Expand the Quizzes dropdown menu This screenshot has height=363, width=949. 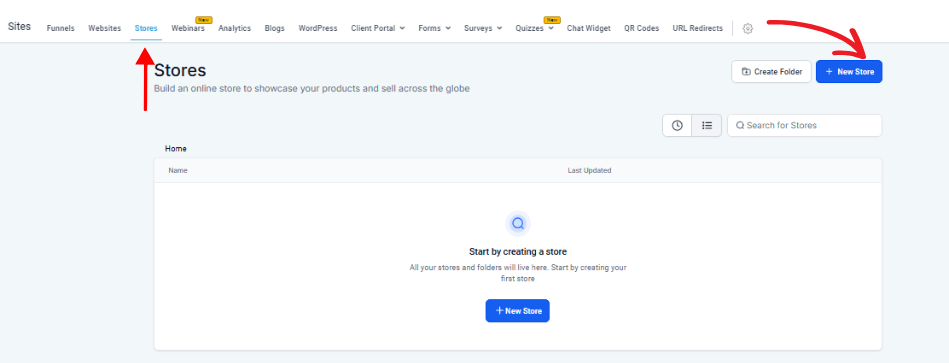(x=534, y=28)
